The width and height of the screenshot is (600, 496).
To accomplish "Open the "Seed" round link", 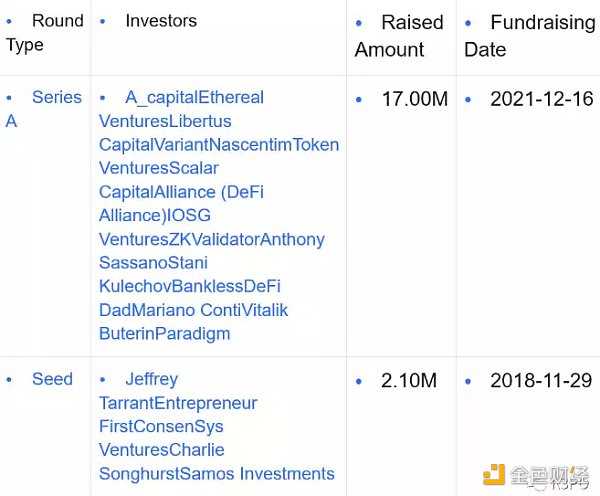I will (x=52, y=379).
